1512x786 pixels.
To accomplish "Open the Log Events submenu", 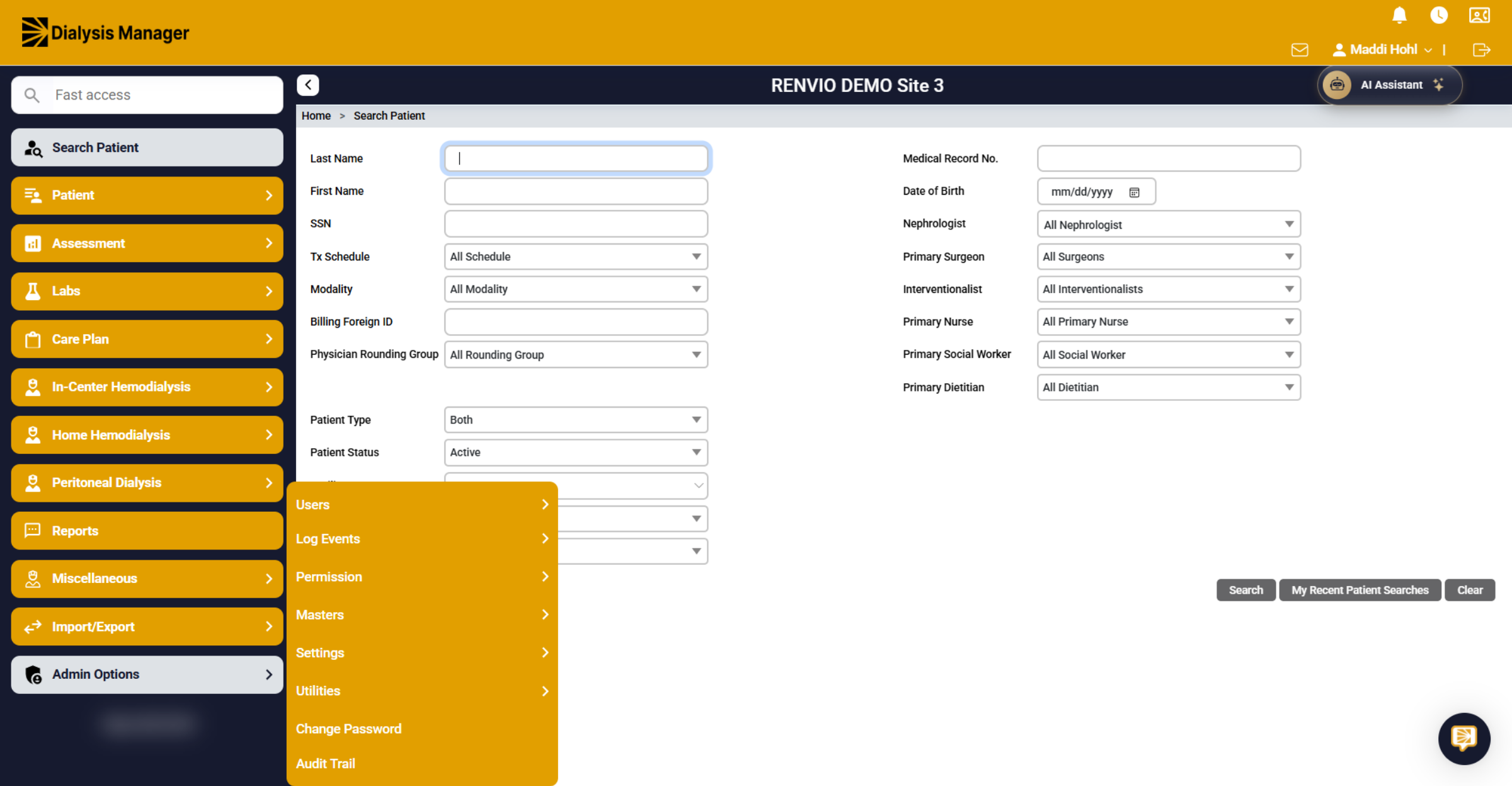I will (x=422, y=539).
